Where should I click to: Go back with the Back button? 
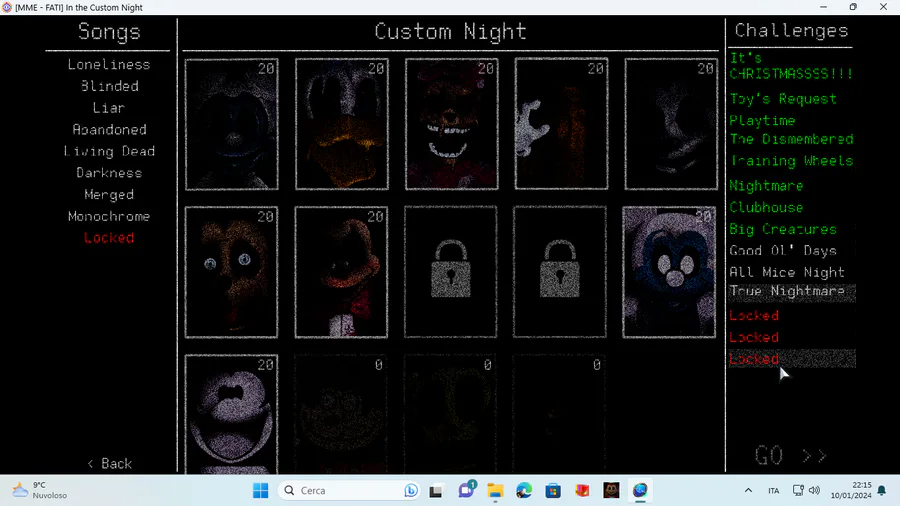click(110, 464)
